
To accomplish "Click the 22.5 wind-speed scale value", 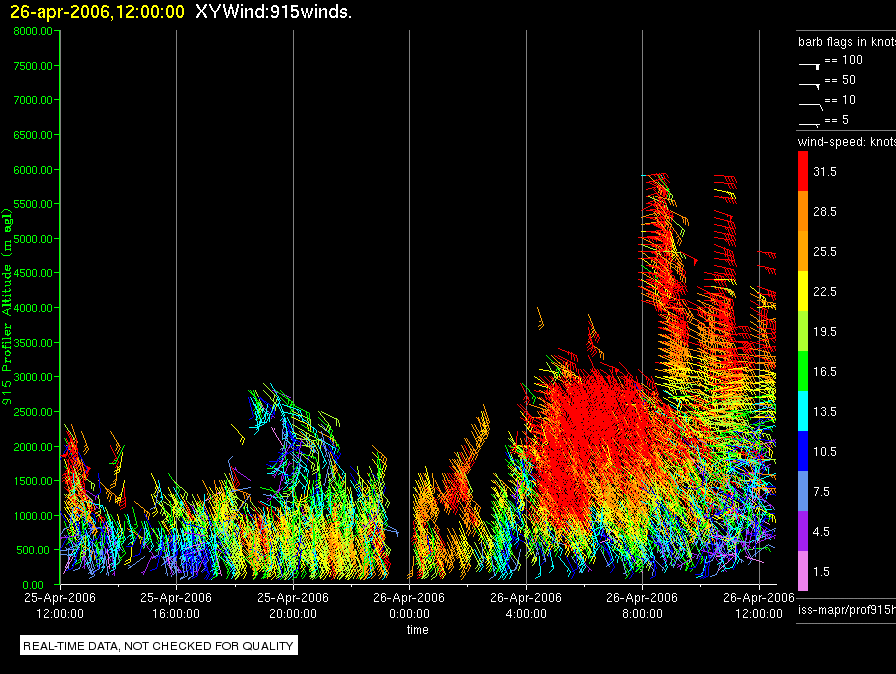I will pyautogui.click(x=825, y=291).
